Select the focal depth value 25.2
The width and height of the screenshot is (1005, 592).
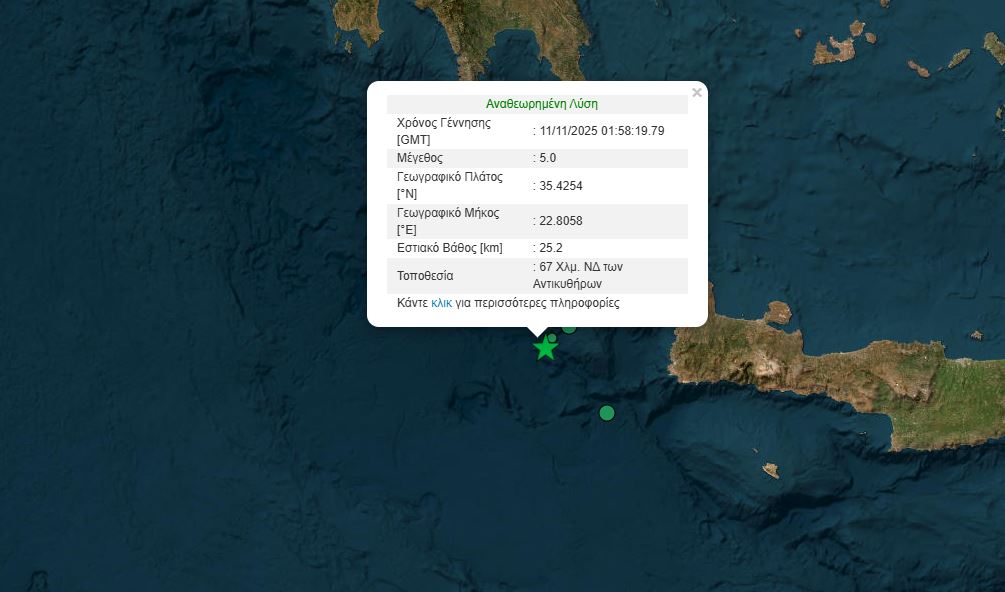pyautogui.click(x=550, y=248)
